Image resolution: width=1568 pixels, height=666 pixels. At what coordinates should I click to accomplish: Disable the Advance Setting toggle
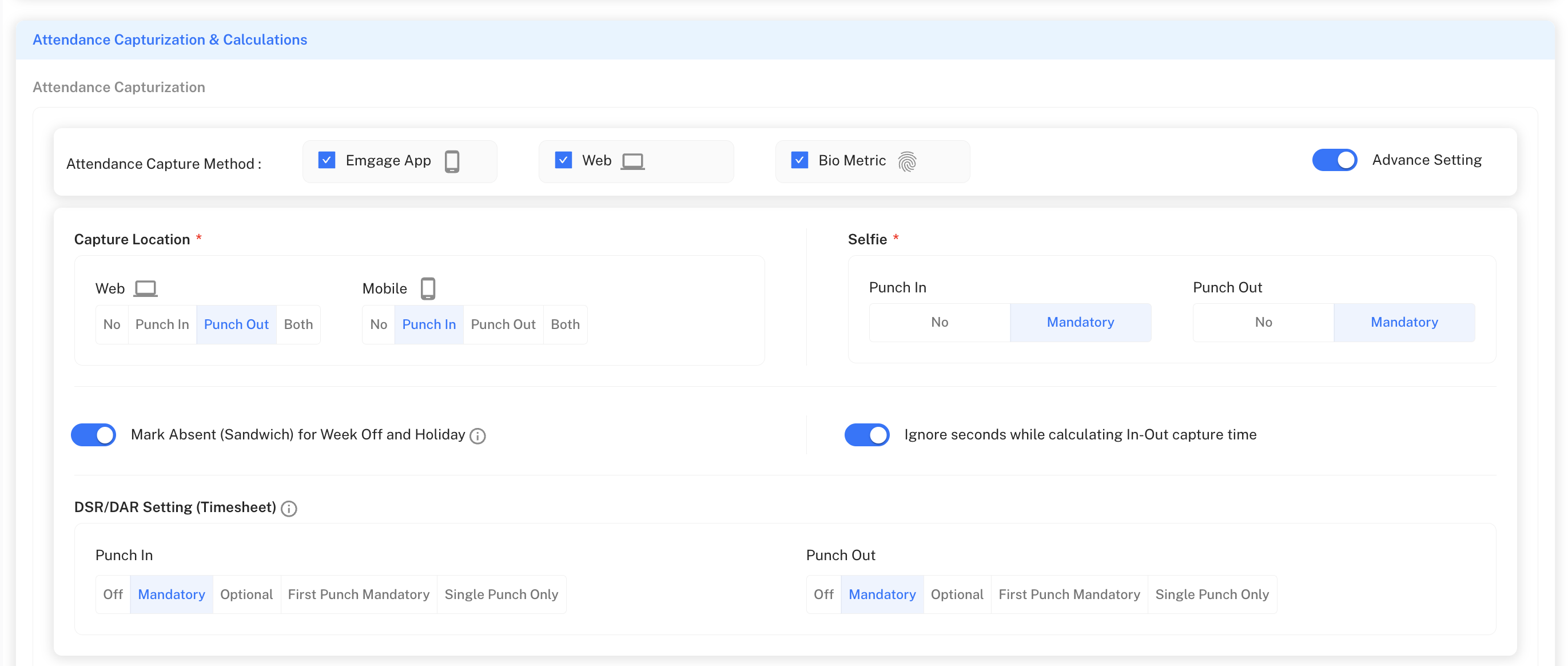tap(1334, 160)
